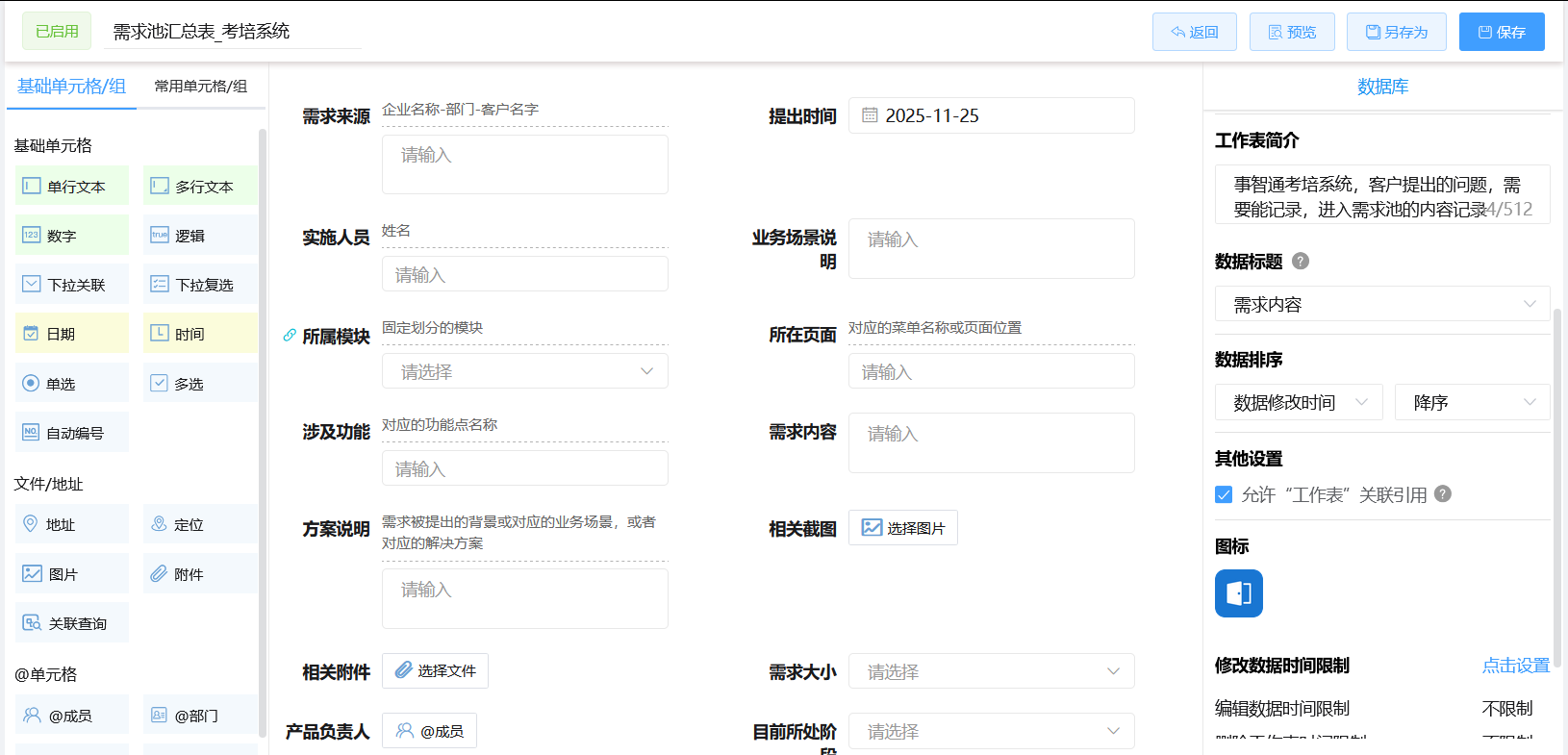Pick the 日期 cell type
The width and height of the screenshot is (1568, 755).
click(72, 333)
